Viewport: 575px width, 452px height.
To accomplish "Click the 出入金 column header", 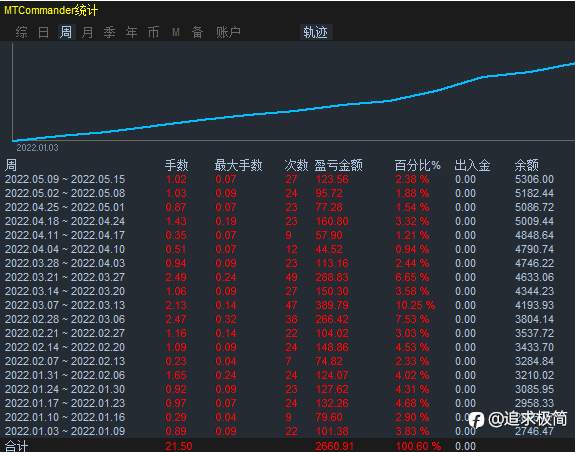I will click(472, 165).
